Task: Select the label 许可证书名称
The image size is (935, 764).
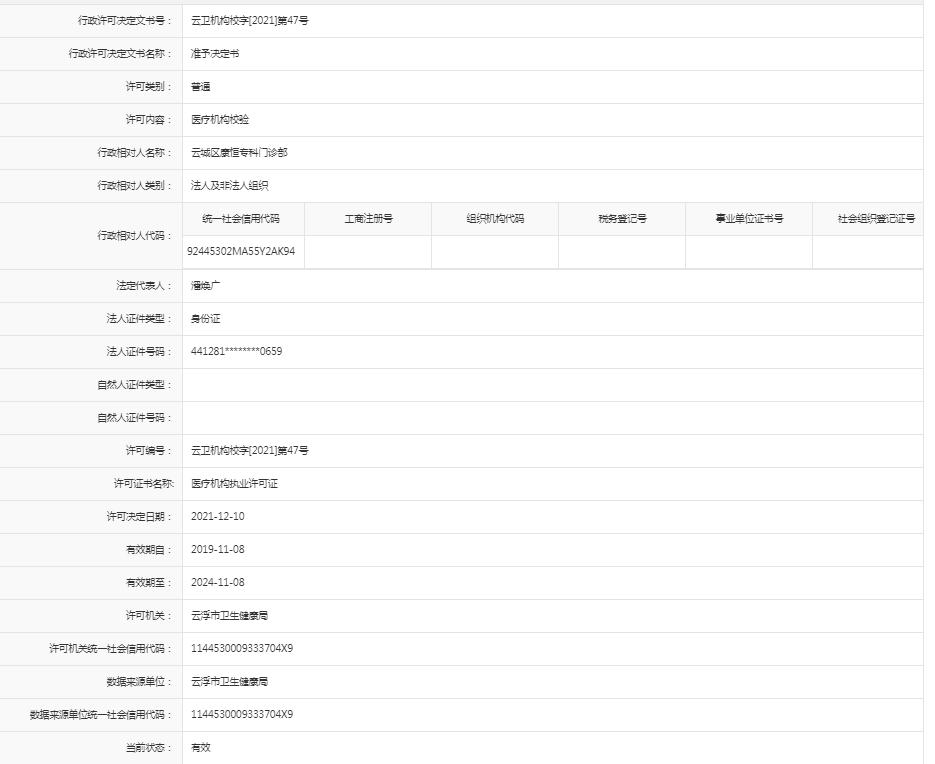Action: click(144, 484)
